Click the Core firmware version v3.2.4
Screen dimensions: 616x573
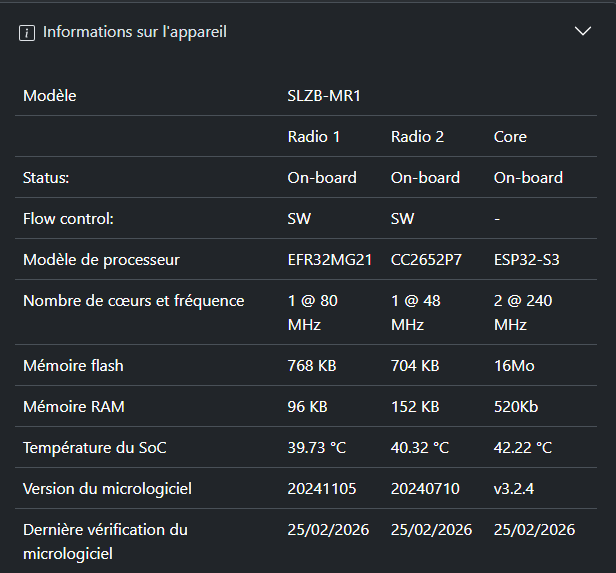click(x=513, y=489)
